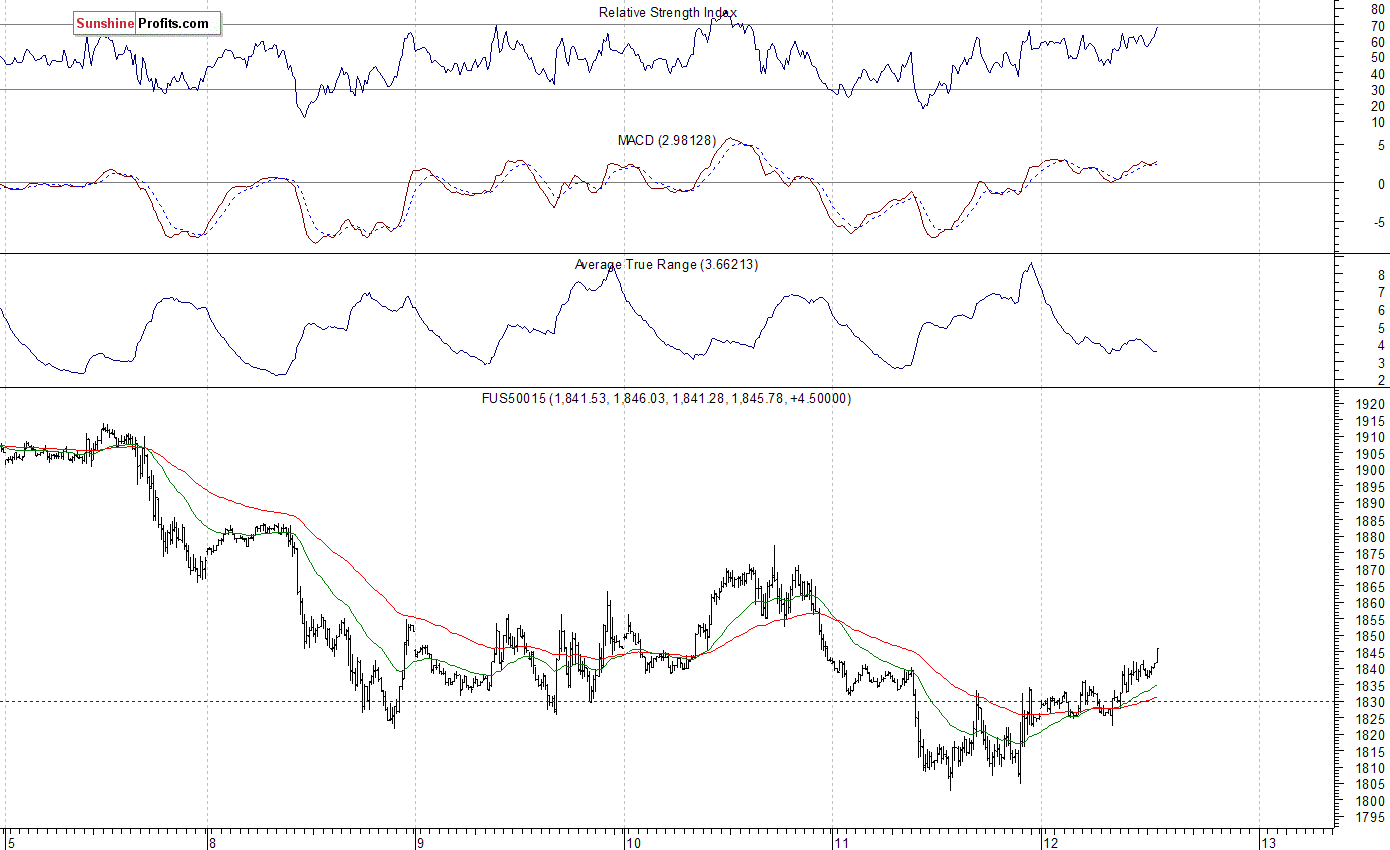Click the 1920 price axis value
Screen dimensions: 1390x850
[1369, 404]
